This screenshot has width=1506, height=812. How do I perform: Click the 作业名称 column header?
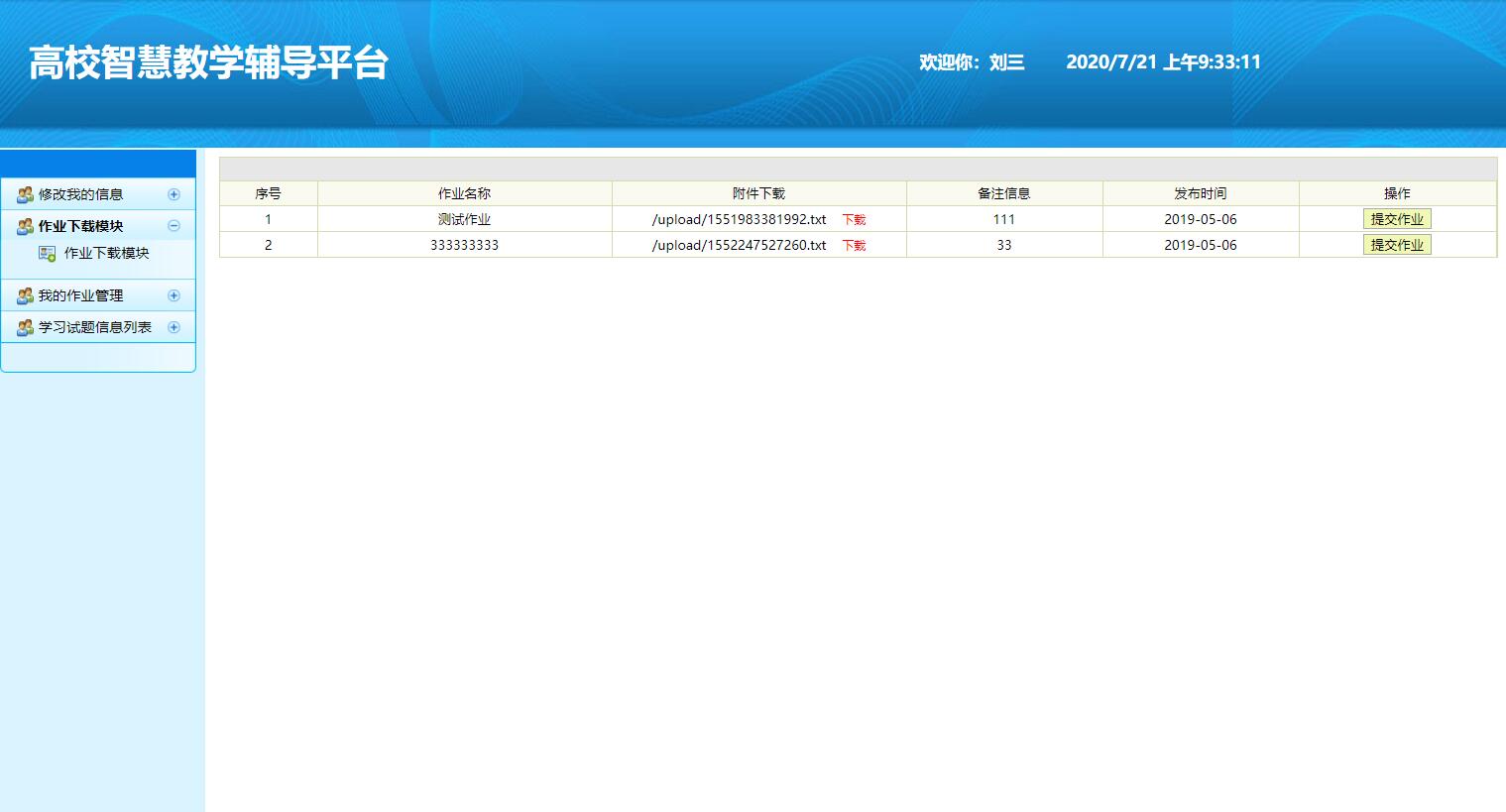click(x=463, y=193)
